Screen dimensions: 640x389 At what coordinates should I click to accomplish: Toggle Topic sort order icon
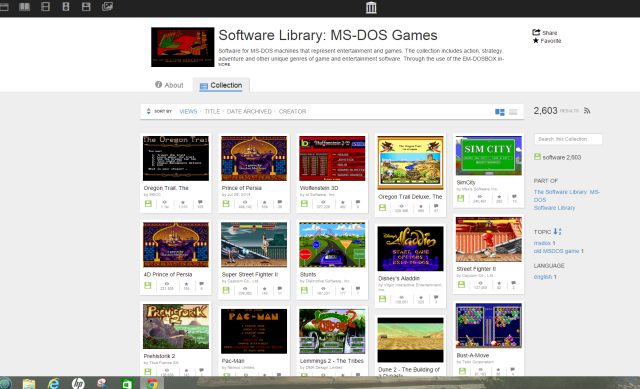(558, 231)
